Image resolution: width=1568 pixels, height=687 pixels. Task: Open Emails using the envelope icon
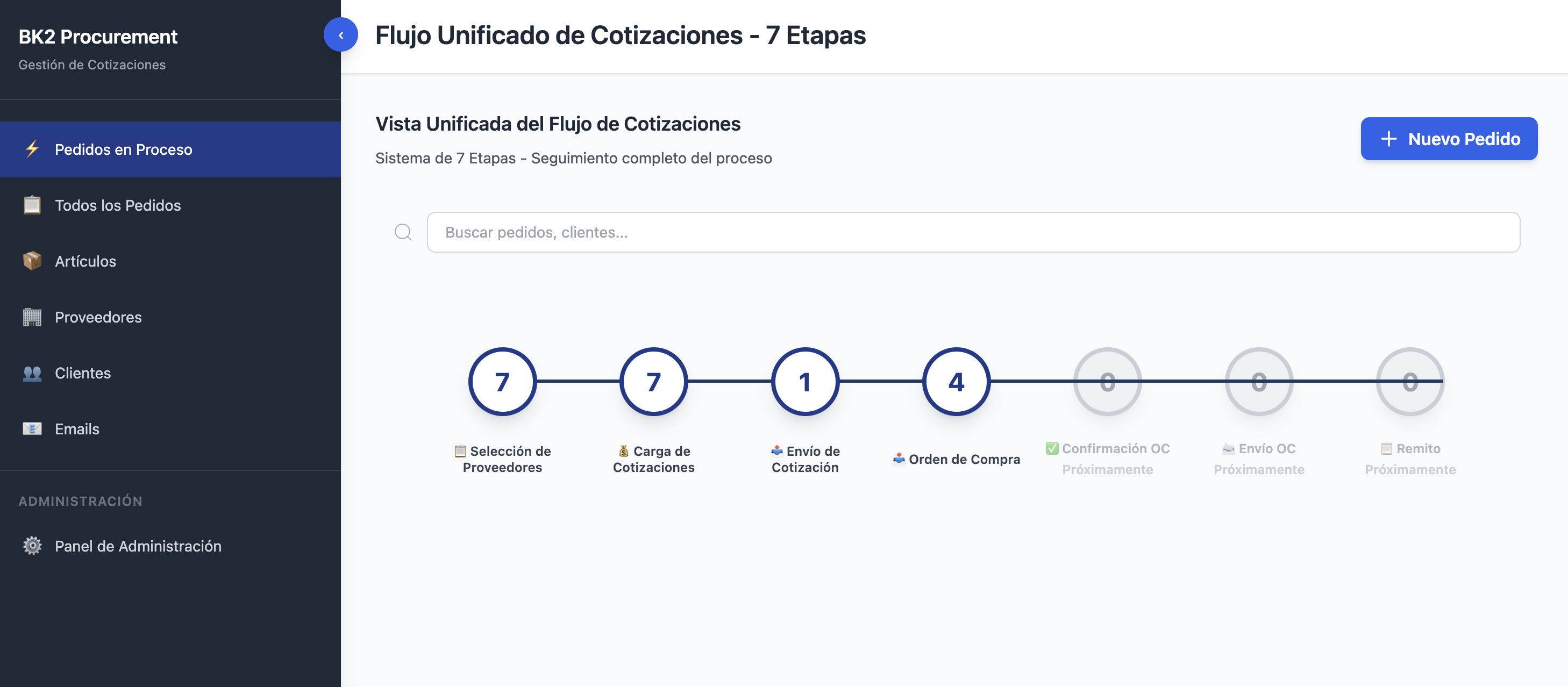click(x=32, y=428)
